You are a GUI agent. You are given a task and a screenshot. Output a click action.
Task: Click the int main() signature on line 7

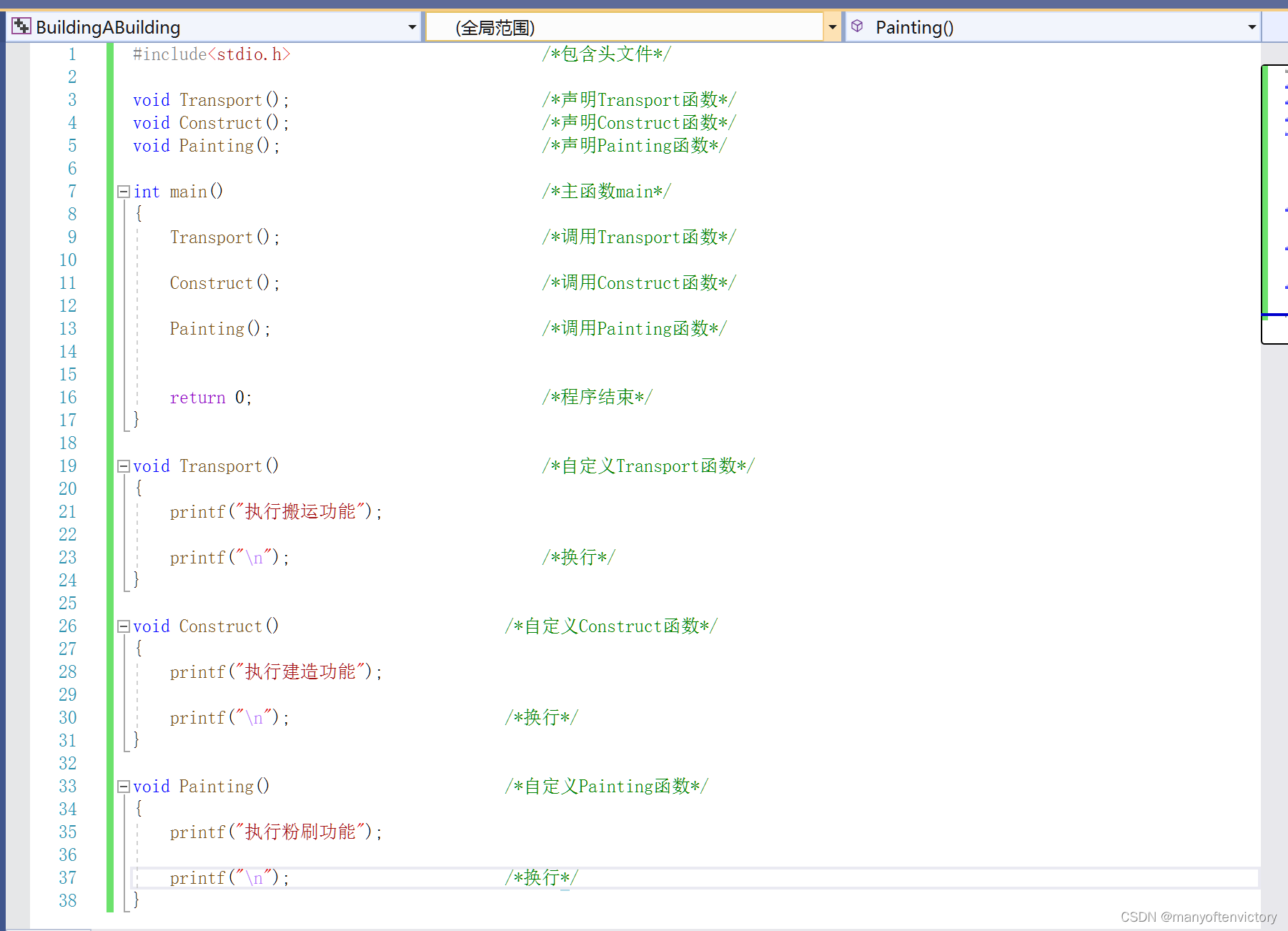click(178, 192)
